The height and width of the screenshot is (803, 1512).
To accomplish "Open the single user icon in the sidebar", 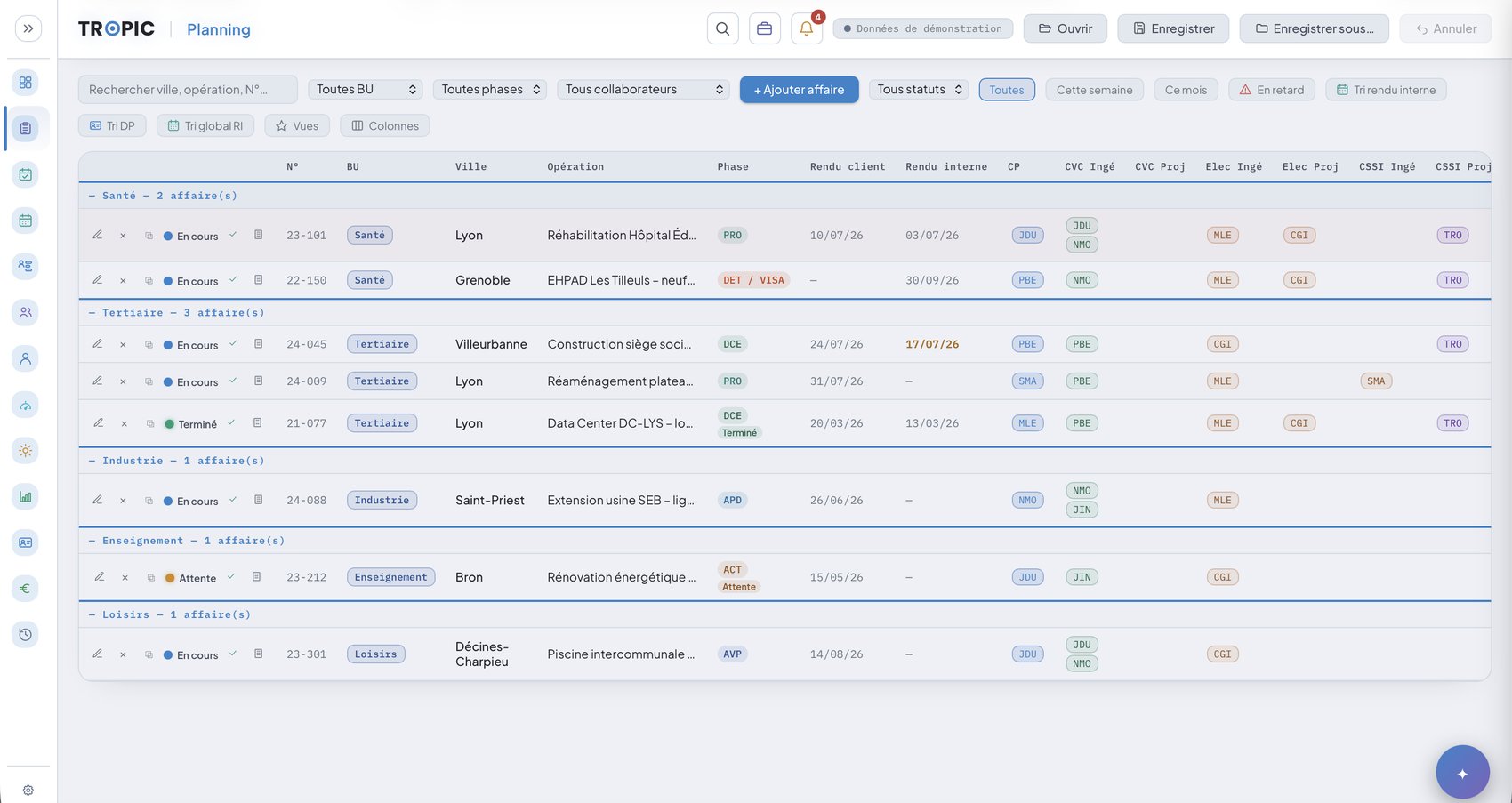I will click(x=26, y=358).
